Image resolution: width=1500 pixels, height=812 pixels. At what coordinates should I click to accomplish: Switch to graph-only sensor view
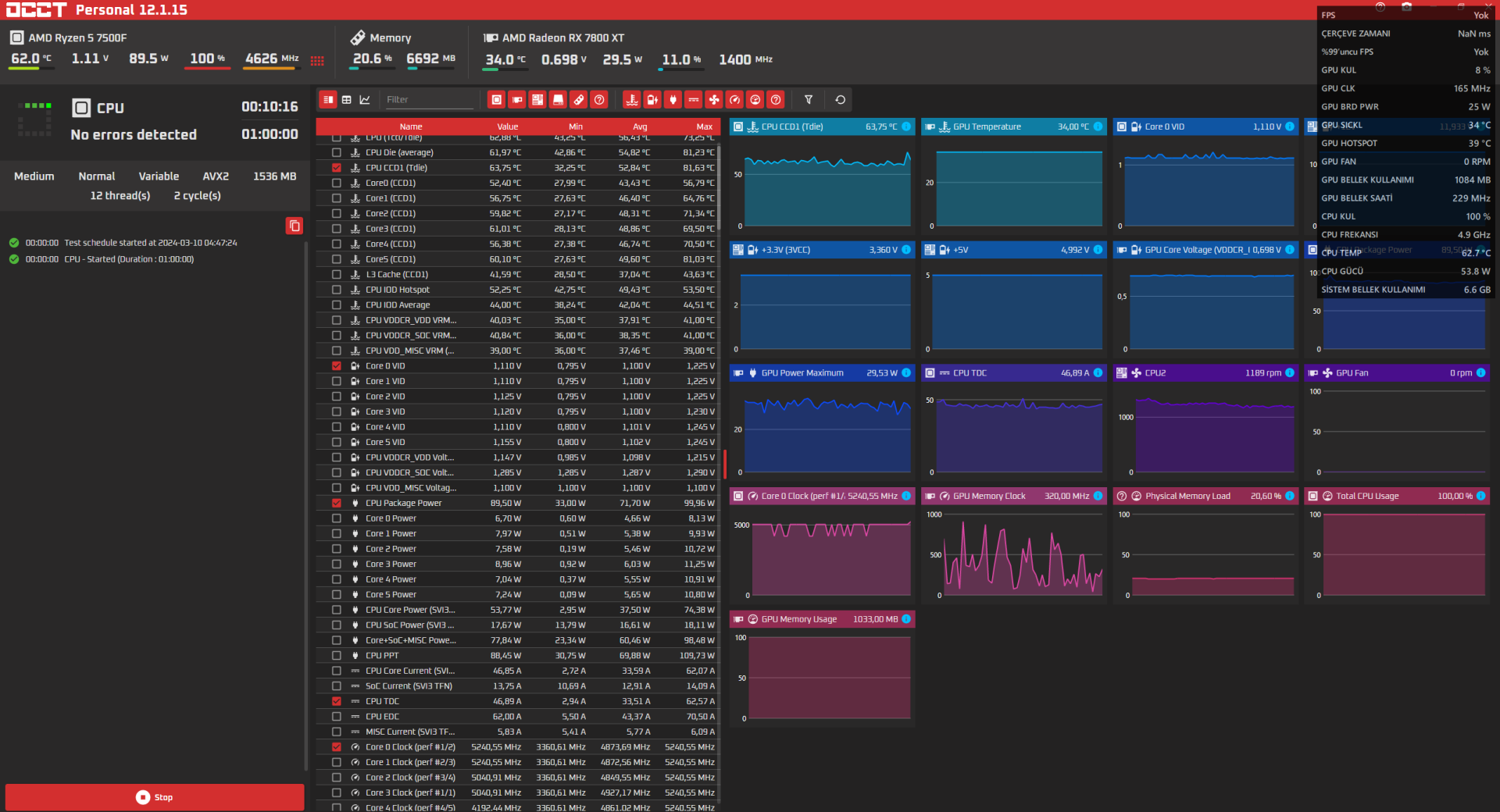[x=365, y=100]
